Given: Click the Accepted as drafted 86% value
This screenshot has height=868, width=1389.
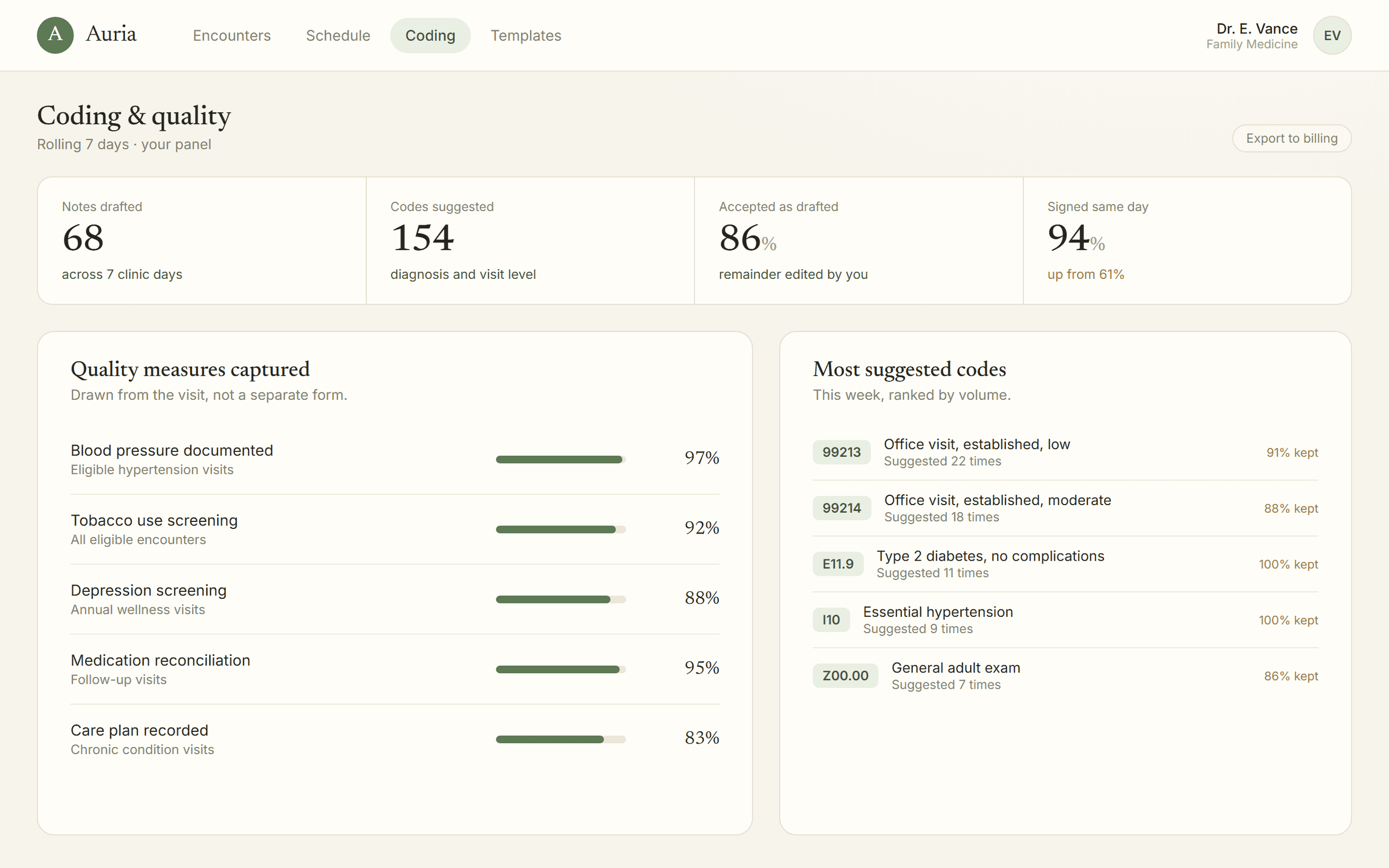Looking at the screenshot, I should [x=747, y=238].
